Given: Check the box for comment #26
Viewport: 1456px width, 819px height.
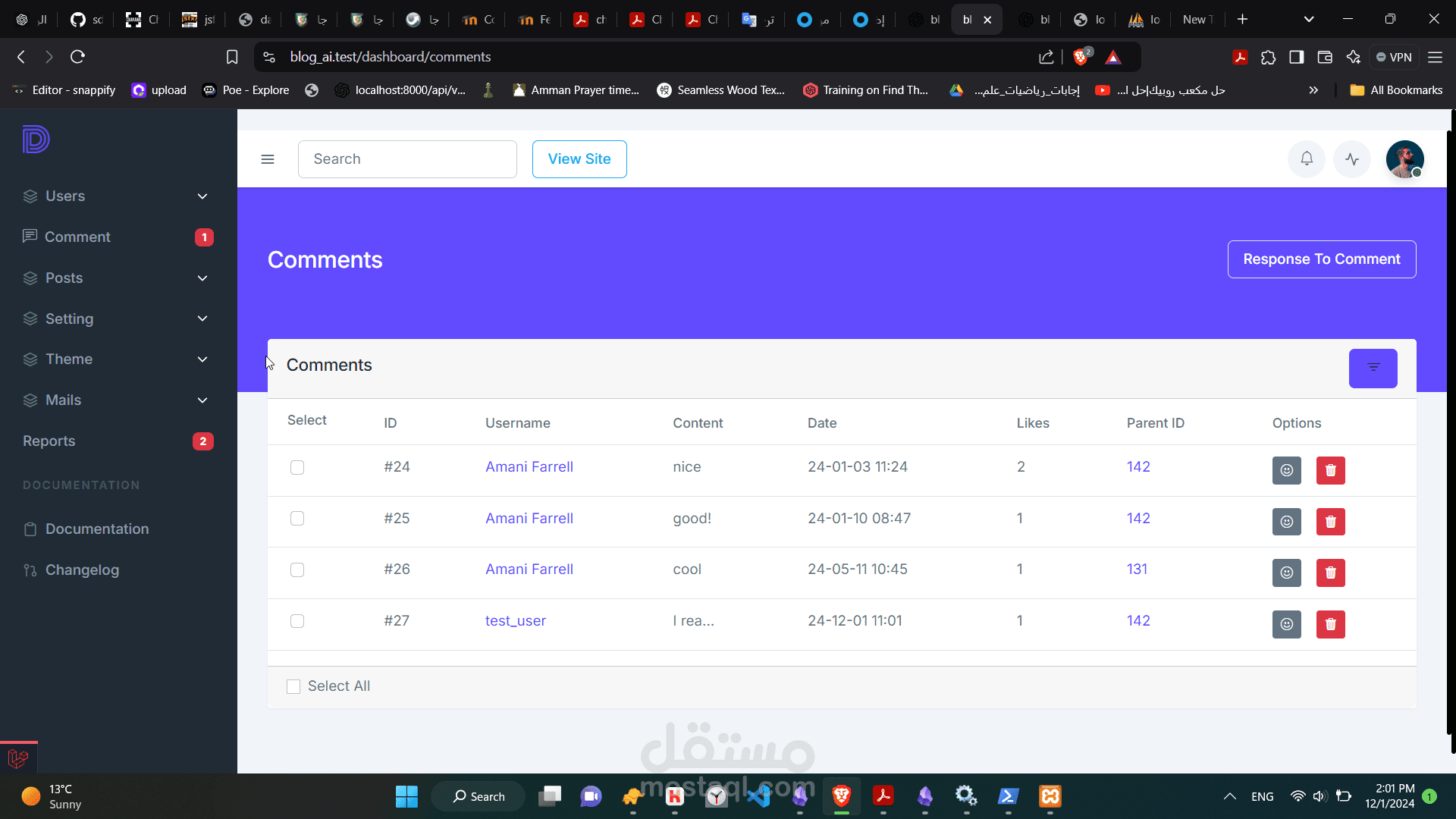Looking at the screenshot, I should coord(297,570).
